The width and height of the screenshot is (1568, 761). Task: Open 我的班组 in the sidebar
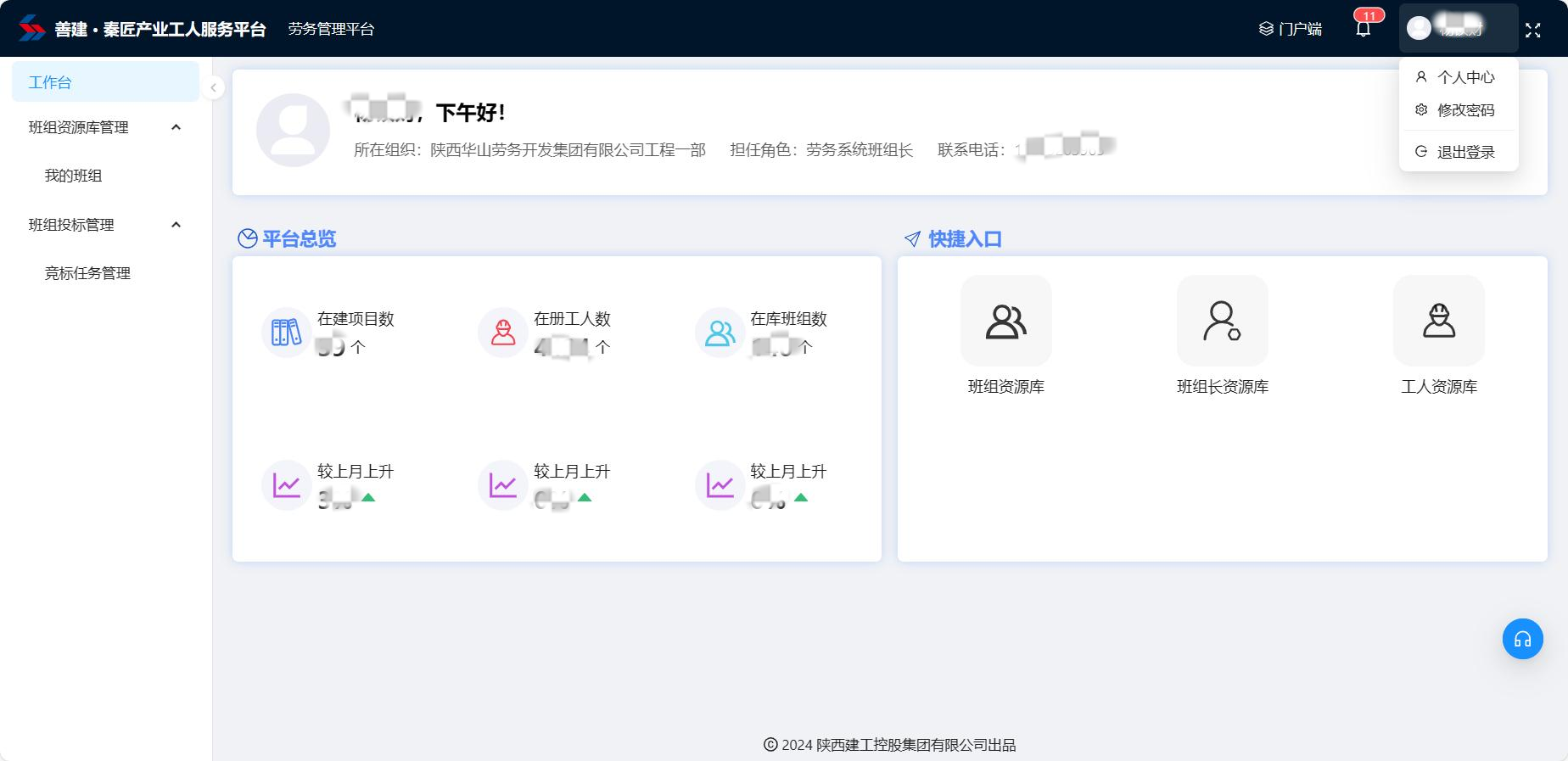coord(73,176)
